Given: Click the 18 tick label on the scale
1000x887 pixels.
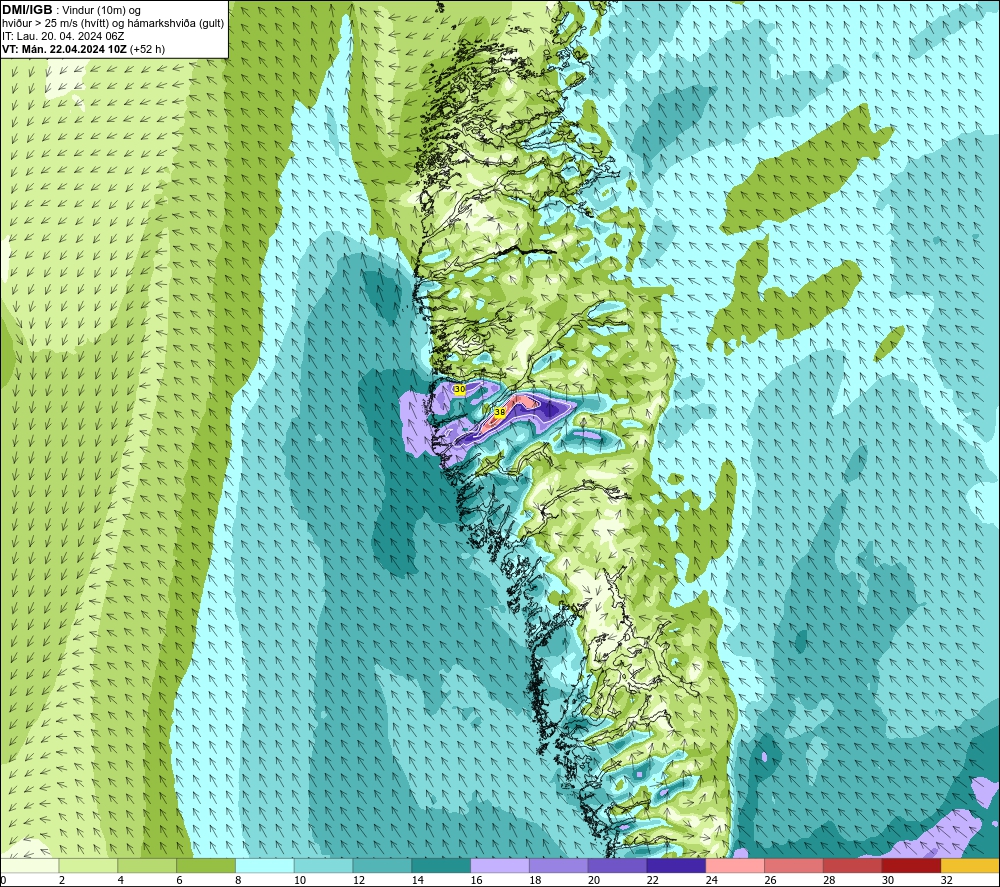Looking at the screenshot, I should click(x=535, y=881).
